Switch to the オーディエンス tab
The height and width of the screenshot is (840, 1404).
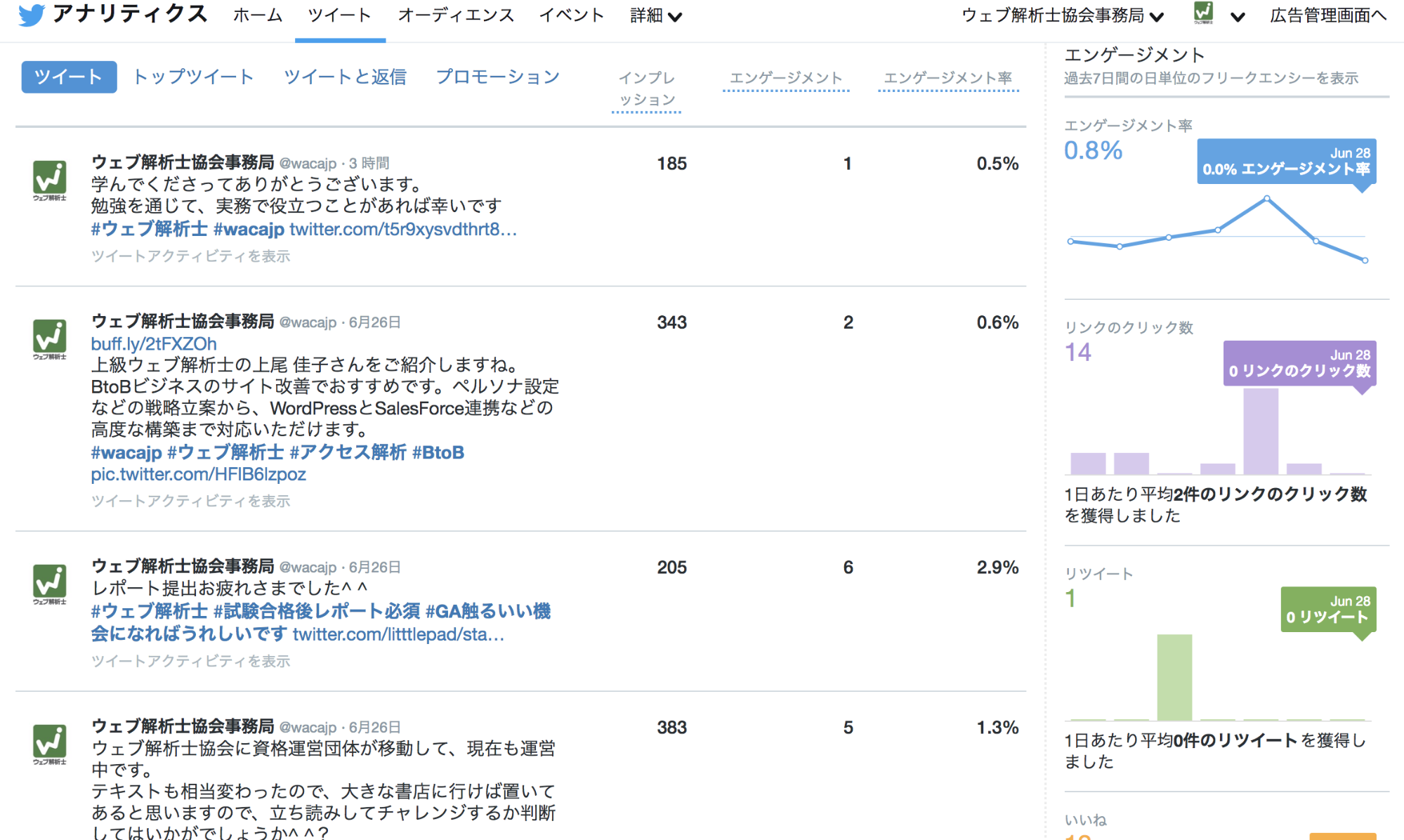(x=456, y=14)
